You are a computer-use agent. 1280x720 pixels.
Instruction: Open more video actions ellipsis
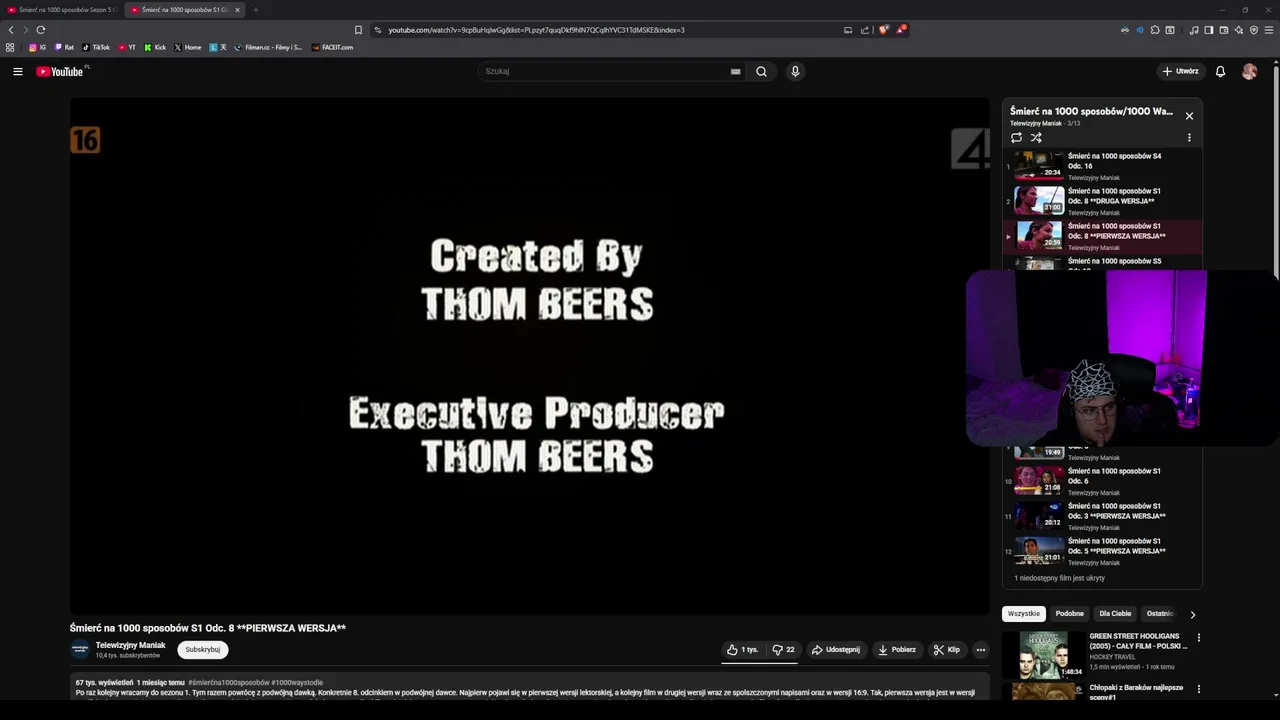(x=980, y=650)
